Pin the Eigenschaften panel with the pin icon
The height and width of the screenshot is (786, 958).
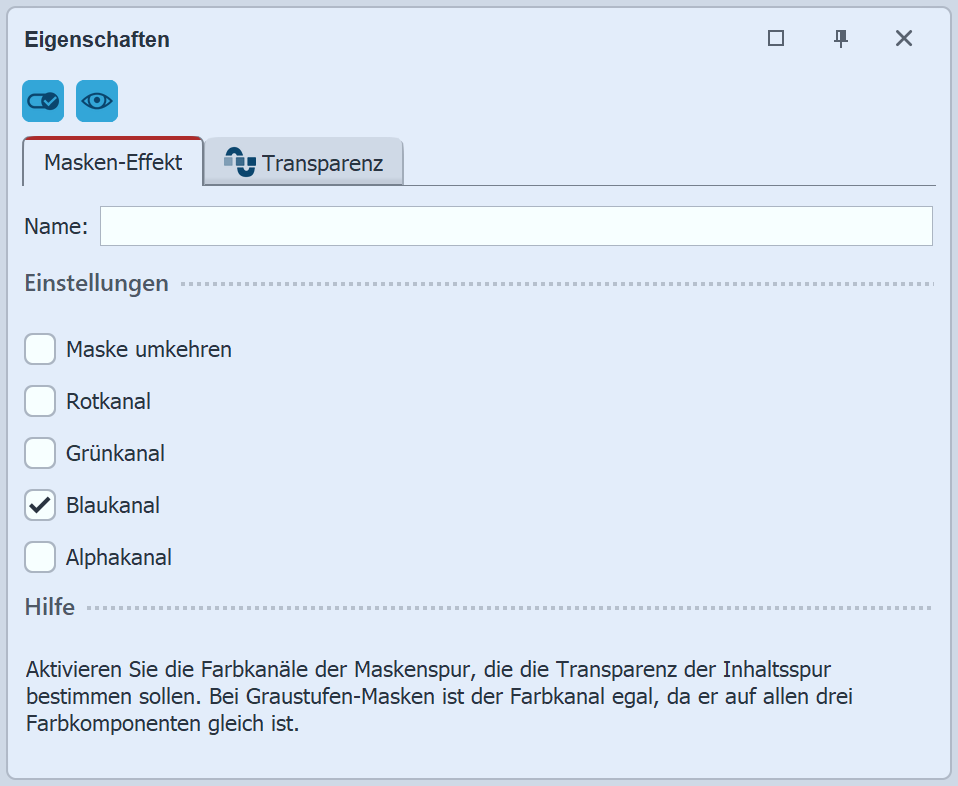tap(840, 38)
